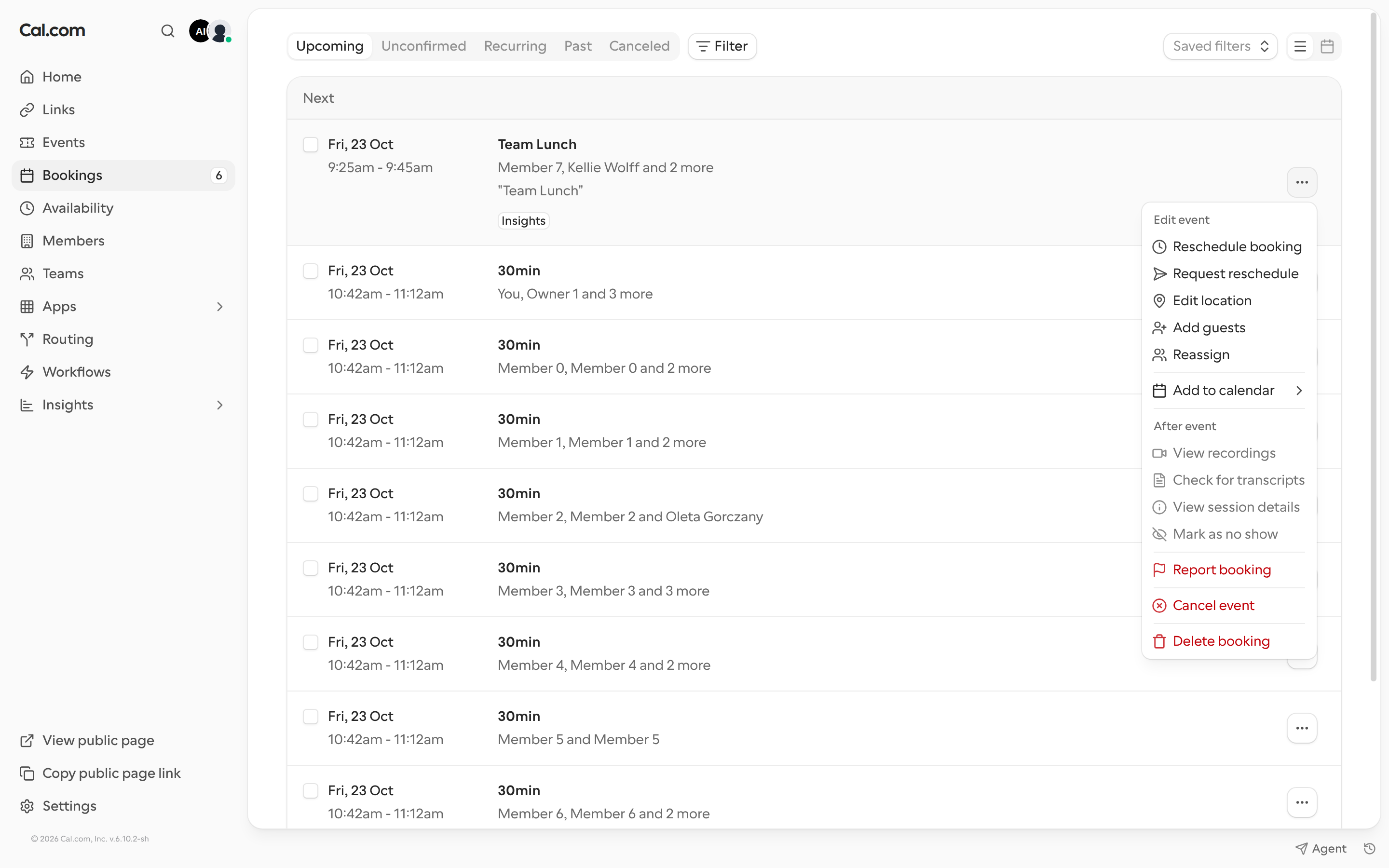This screenshot has width=1389, height=868.
Task: Select the Team Lunch booking checkbox
Action: coord(311,145)
